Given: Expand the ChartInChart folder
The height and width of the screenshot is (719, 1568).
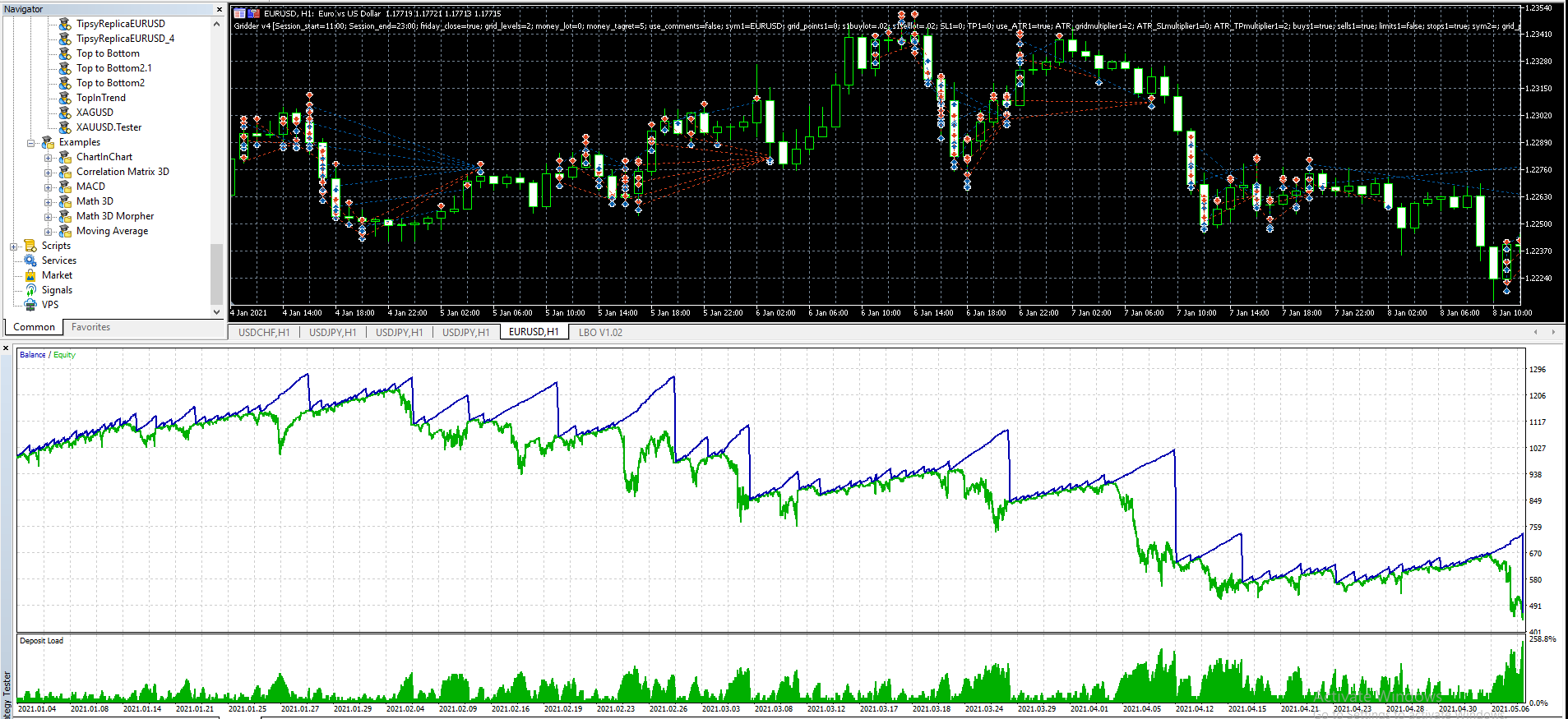Looking at the screenshot, I should point(49,158).
